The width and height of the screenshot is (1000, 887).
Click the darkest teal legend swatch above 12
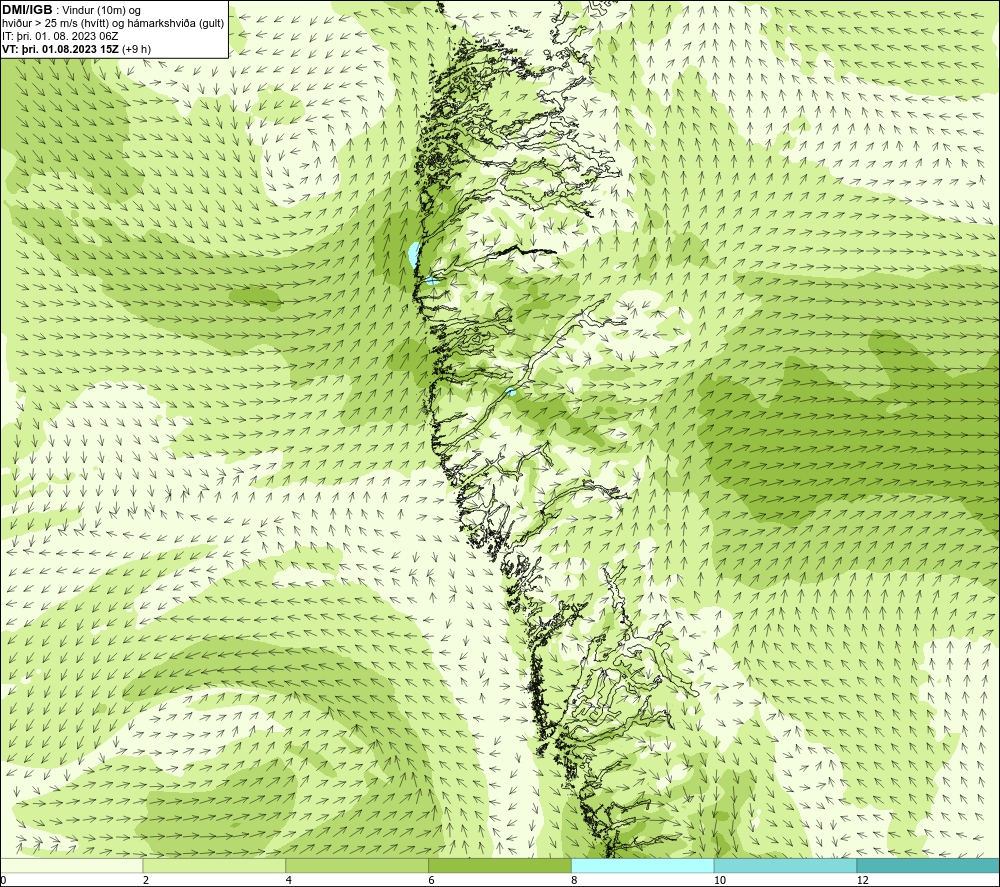[928, 865]
